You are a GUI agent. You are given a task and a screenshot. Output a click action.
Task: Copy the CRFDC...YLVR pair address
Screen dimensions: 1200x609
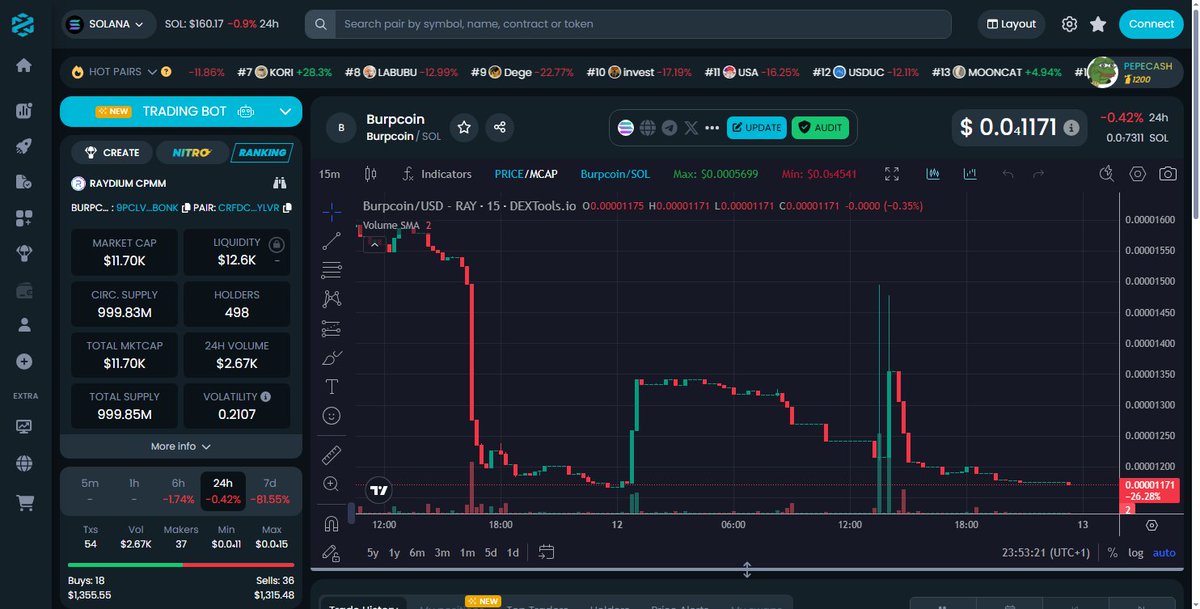click(287, 208)
